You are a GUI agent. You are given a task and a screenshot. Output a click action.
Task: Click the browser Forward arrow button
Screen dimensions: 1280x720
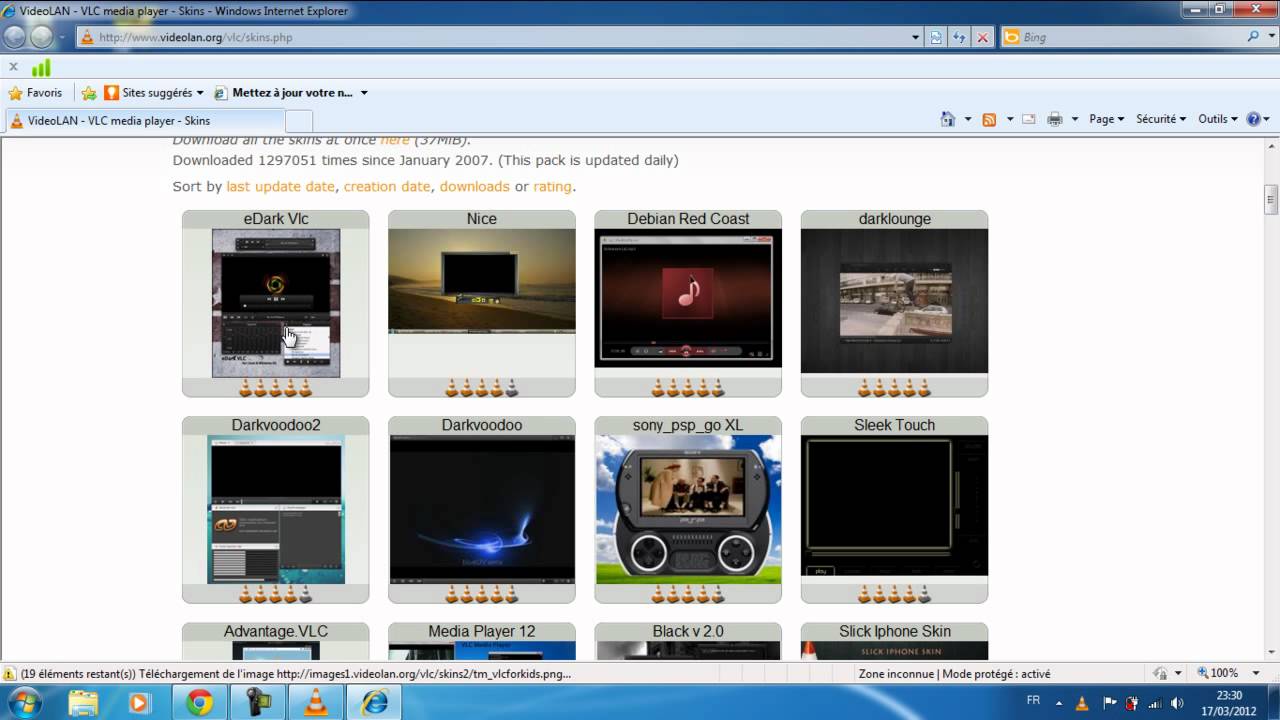41,37
